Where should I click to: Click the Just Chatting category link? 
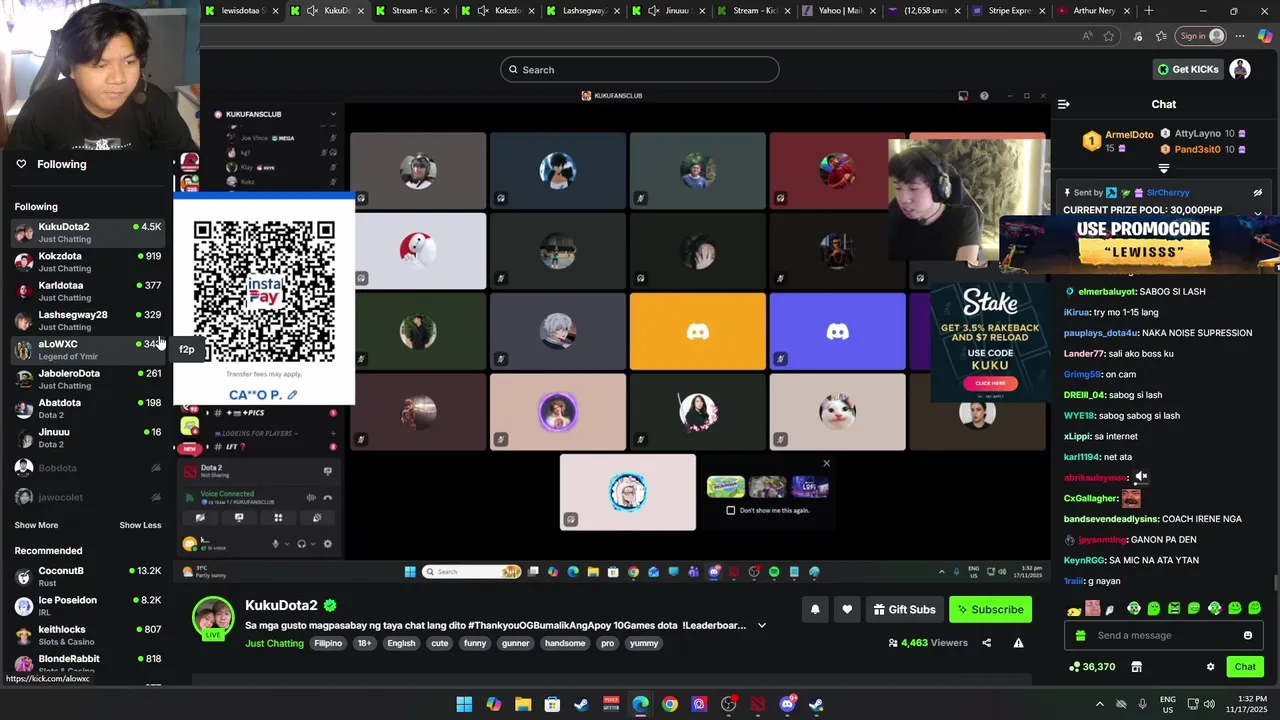274,643
